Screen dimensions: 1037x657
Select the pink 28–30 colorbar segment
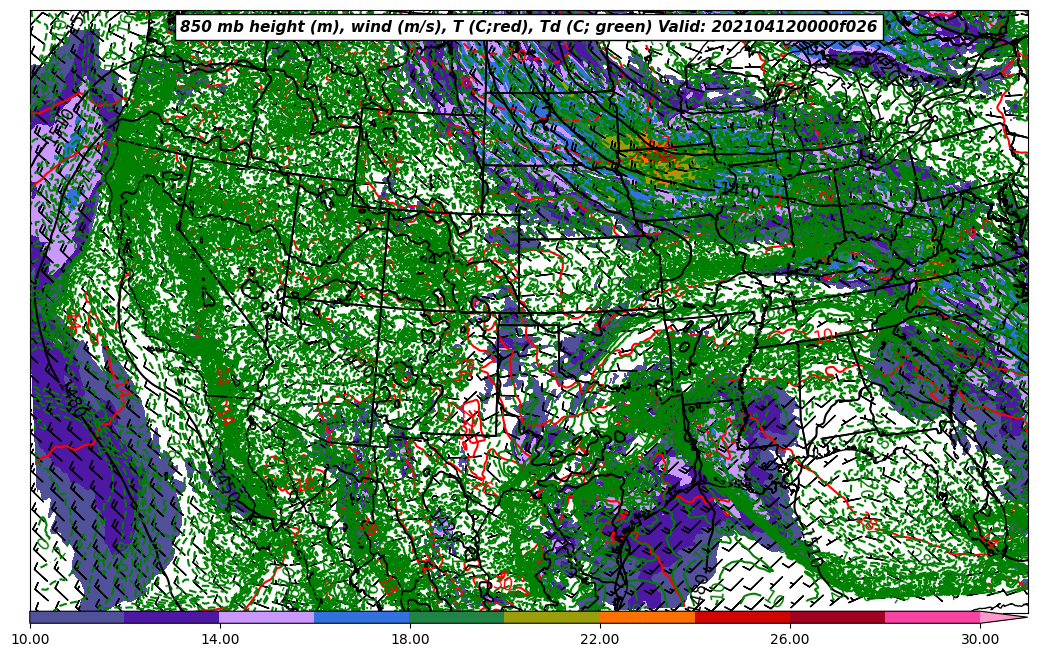point(932,617)
